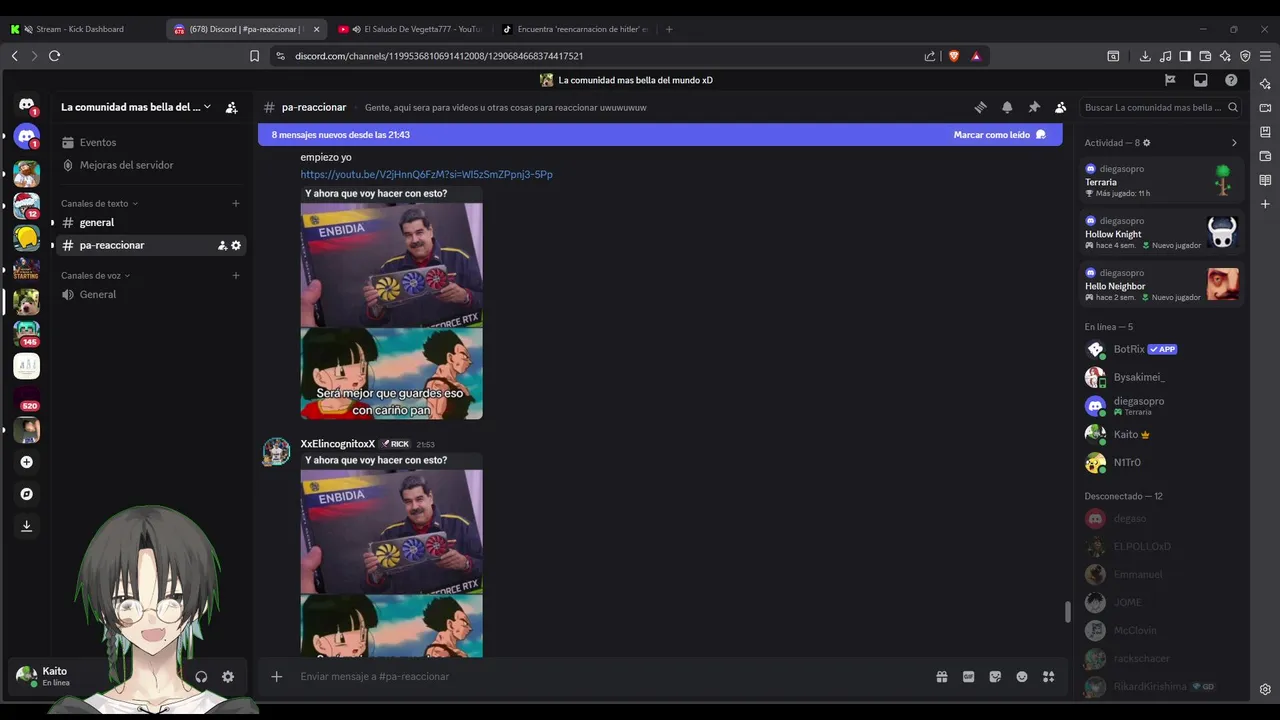
Task: Invite people icon next to server name
Action: pos(232,107)
